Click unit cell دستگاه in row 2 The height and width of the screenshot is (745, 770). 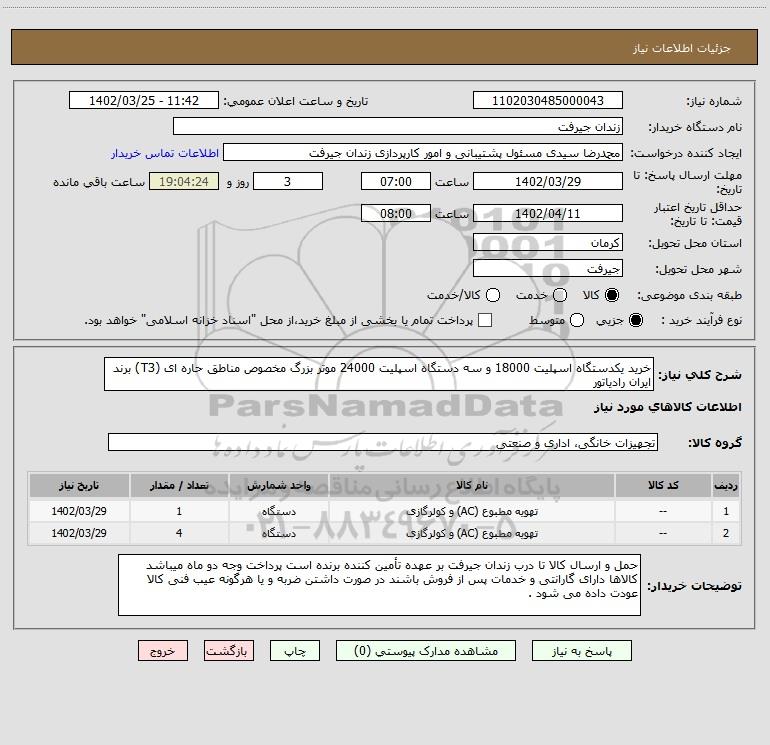278,533
